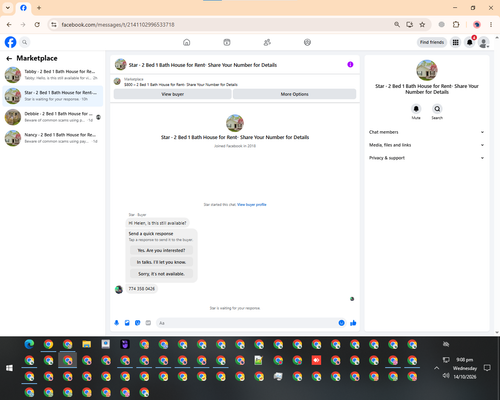This screenshot has width=500, height=400.
Task: Select Star's house rental conversation
Action: click(x=53, y=96)
